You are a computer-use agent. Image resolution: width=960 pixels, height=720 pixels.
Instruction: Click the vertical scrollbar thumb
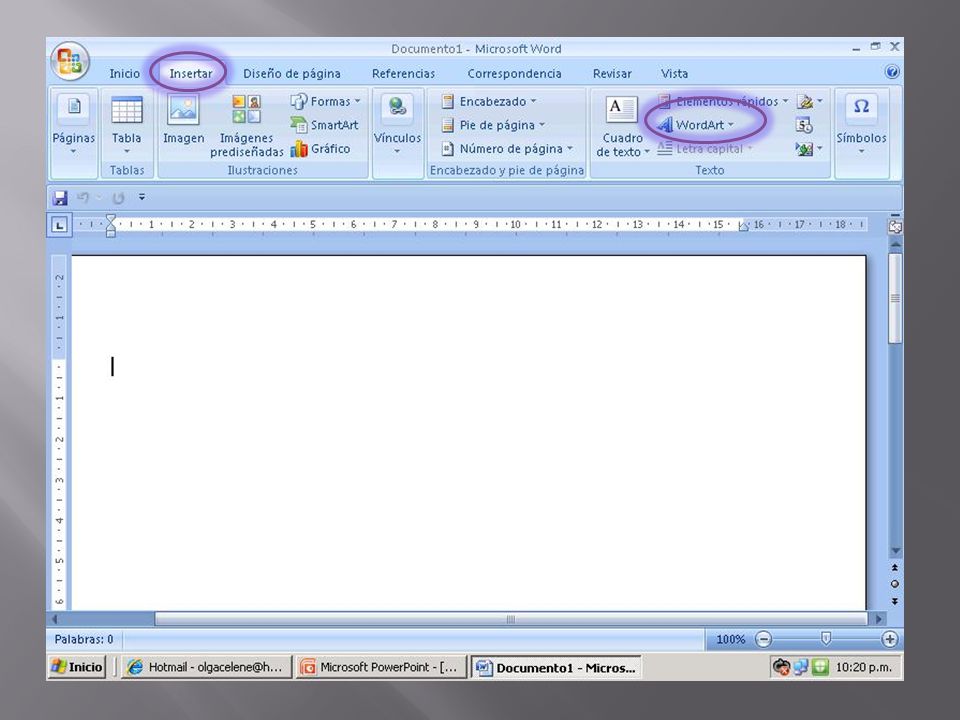[x=895, y=299]
